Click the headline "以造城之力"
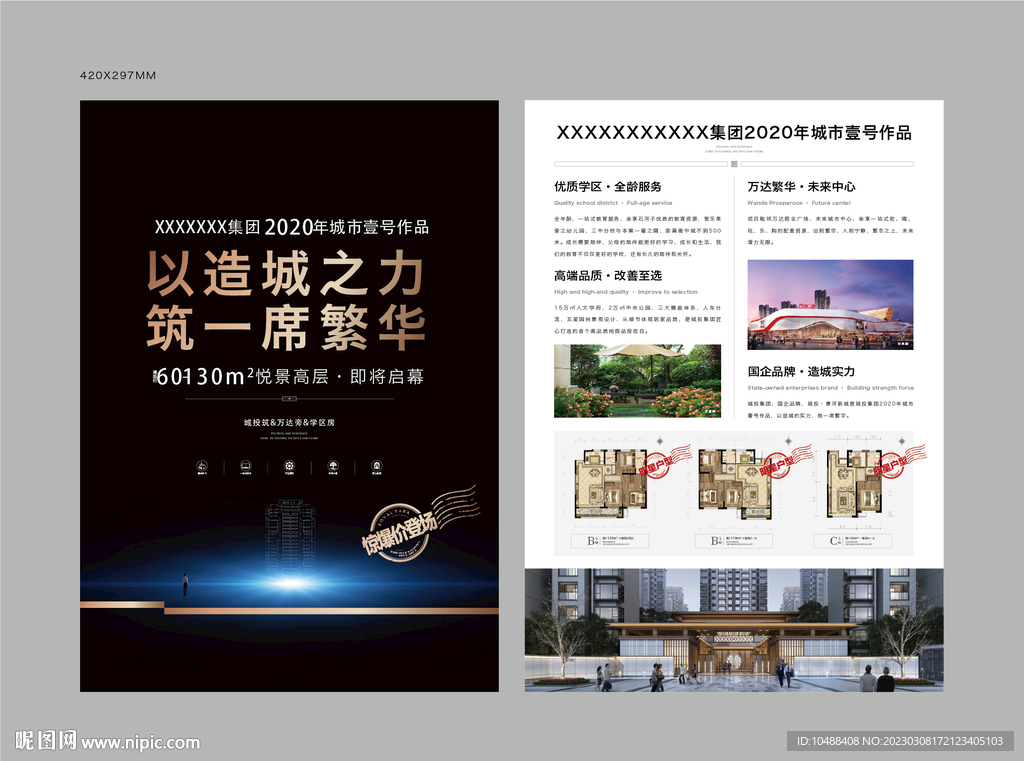This screenshot has height=761, width=1024. click(286, 274)
